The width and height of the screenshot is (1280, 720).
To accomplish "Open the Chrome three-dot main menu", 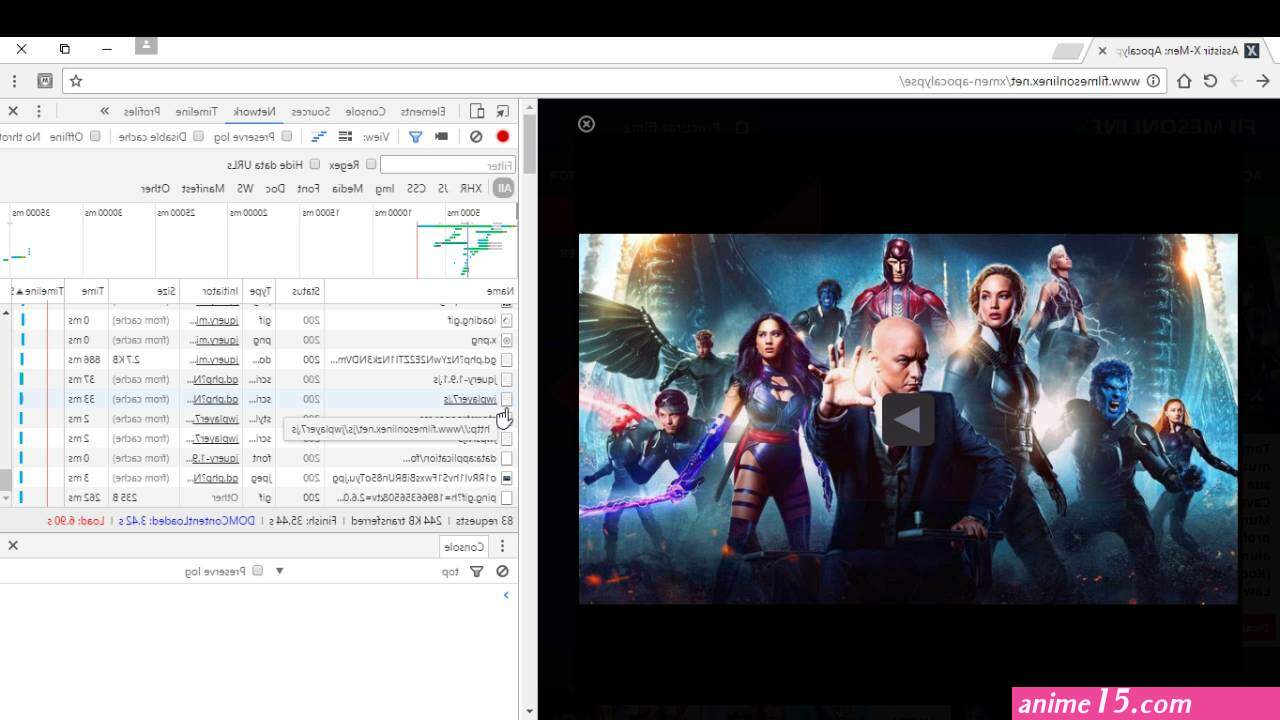I will [x=14, y=81].
